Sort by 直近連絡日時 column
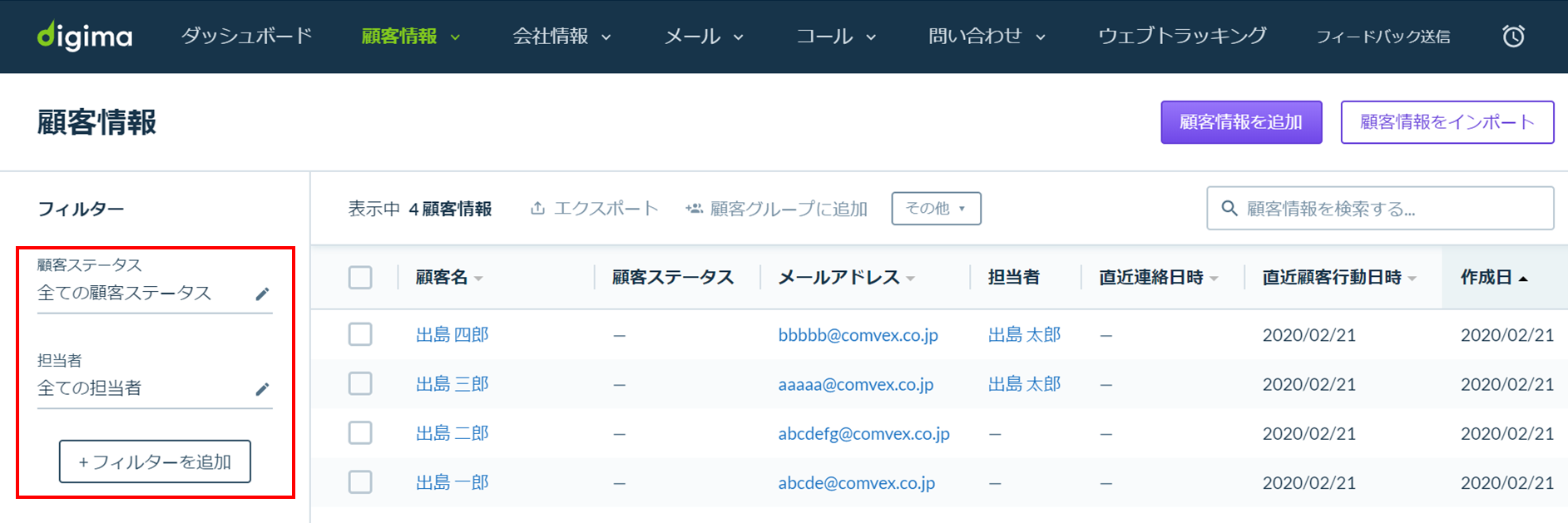The image size is (1568, 523). click(x=1159, y=277)
